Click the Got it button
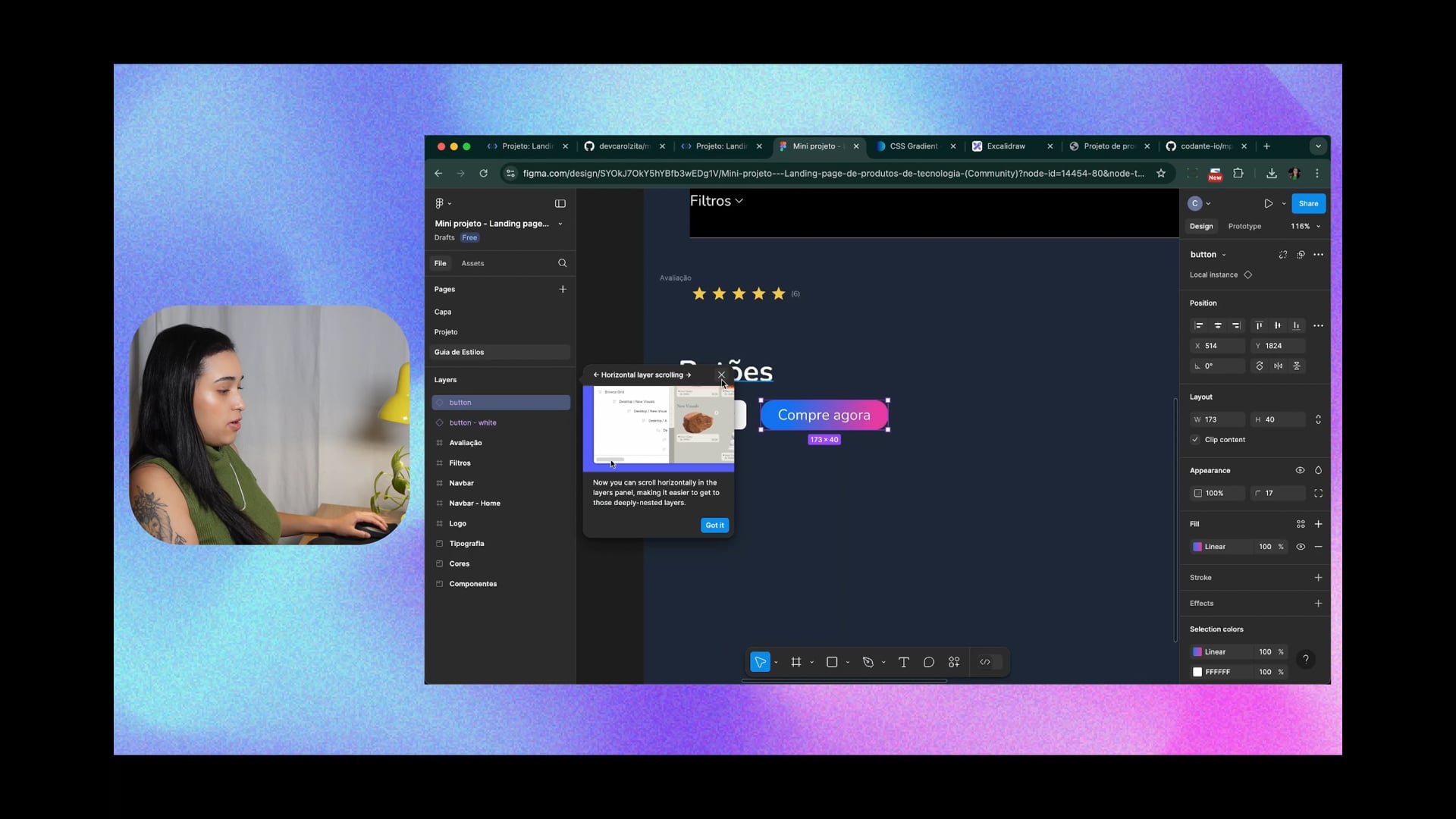 click(714, 525)
